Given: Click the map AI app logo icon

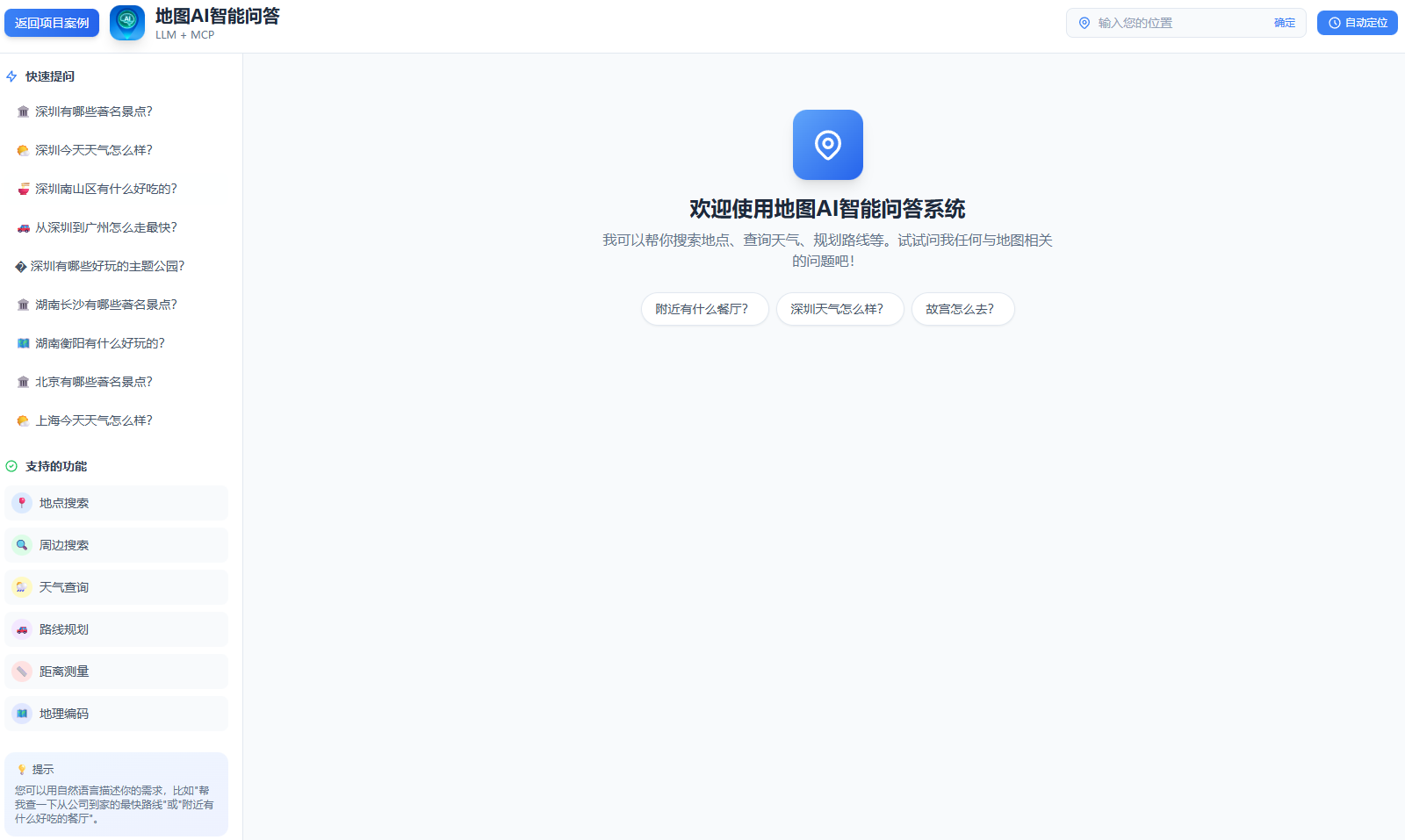Looking at the screenshot, I should tap(126, 23).
